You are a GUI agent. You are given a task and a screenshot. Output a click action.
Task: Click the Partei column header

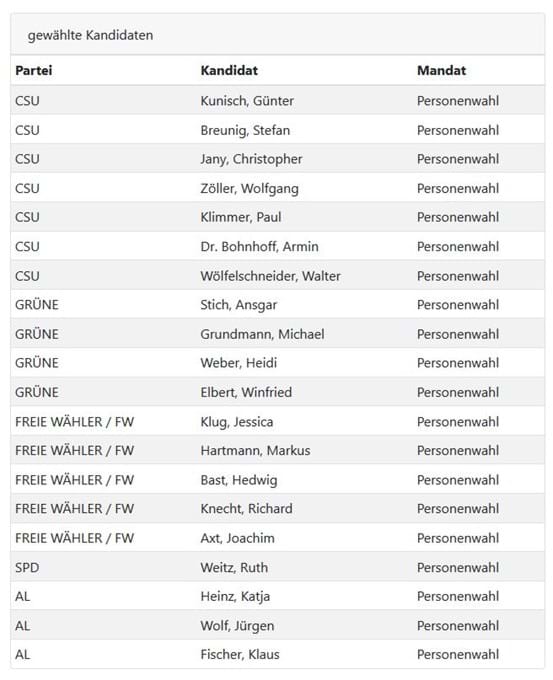pyautogui.click(x=33, y=70)
